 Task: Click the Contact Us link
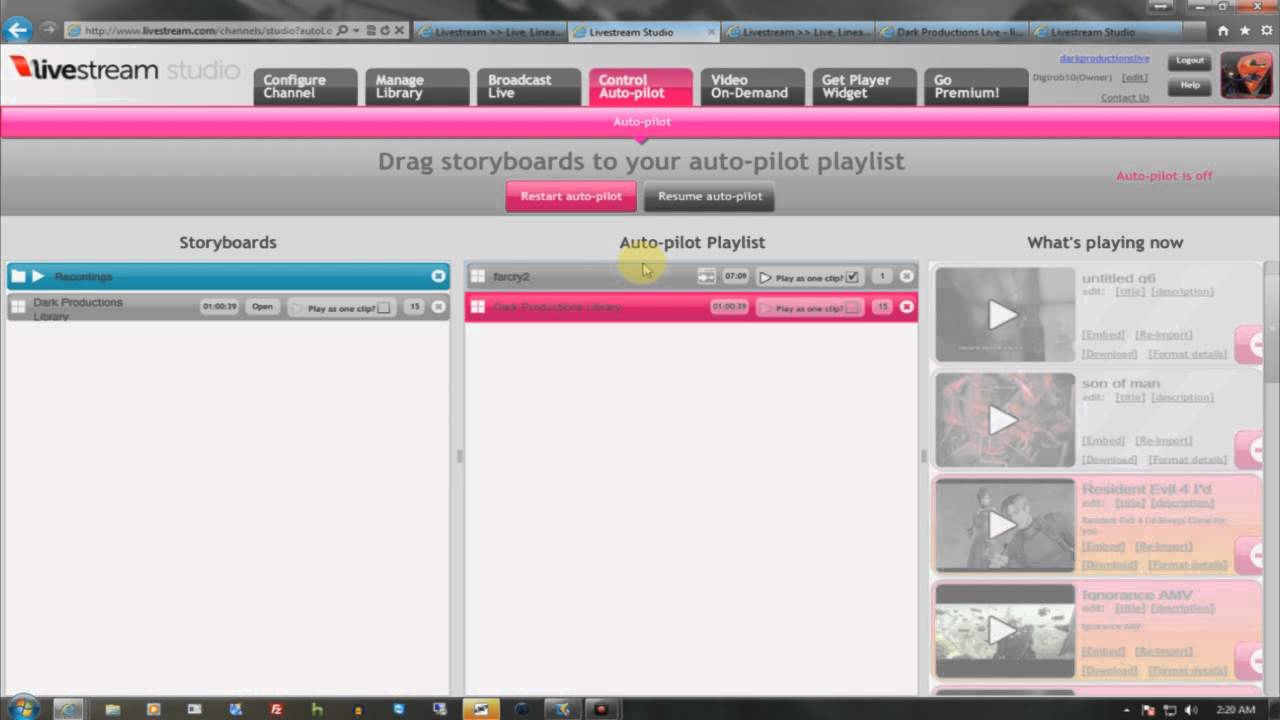tap(1125, 98)
